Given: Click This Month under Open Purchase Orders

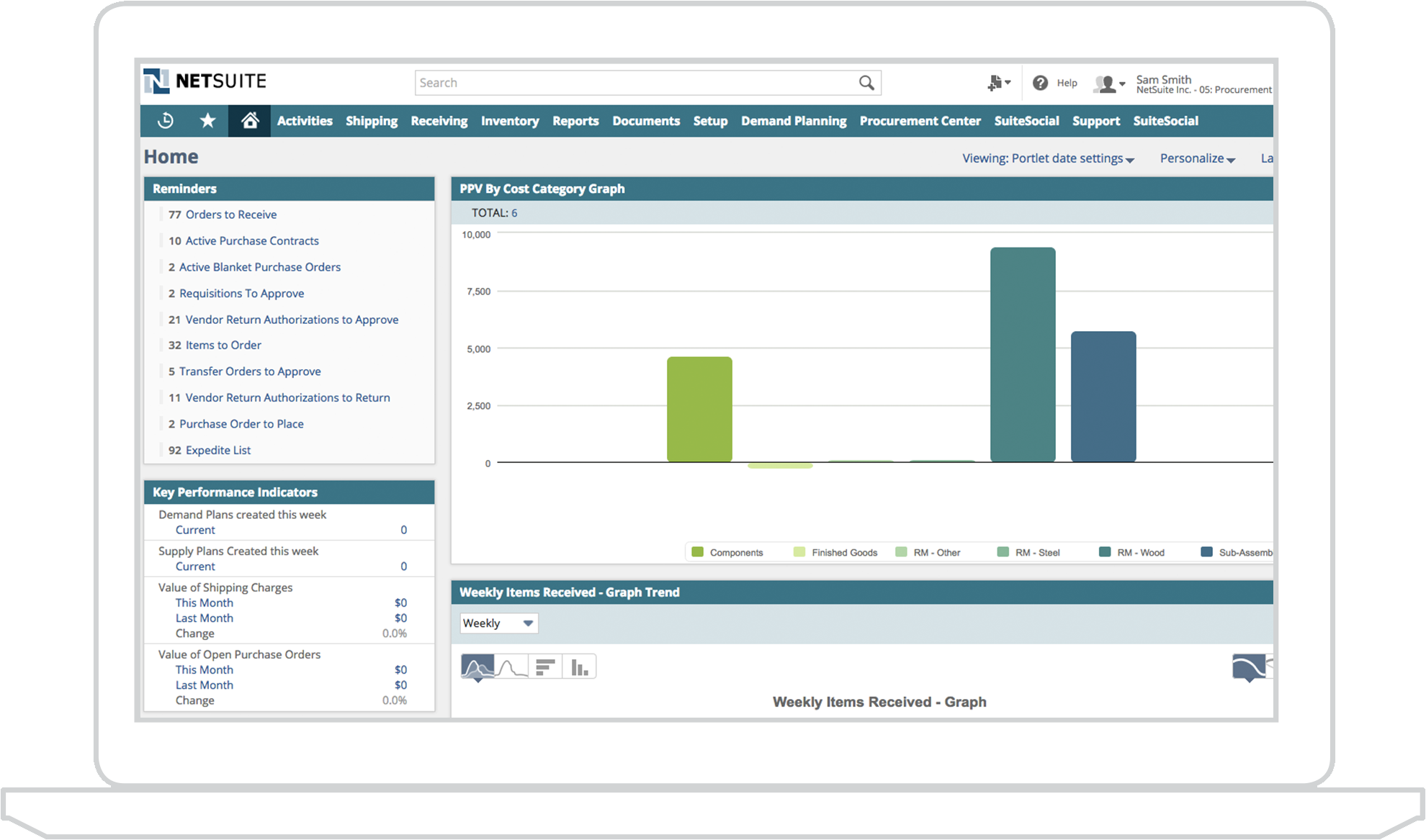Looking at the screenshot, I should [x=205, y=669].
